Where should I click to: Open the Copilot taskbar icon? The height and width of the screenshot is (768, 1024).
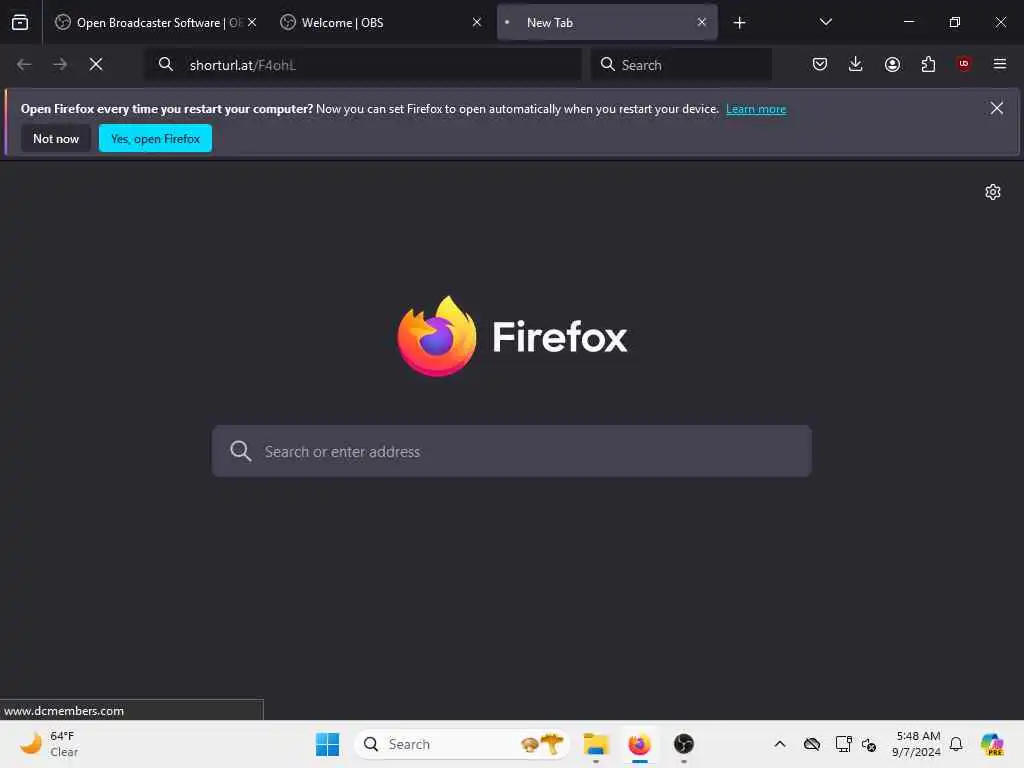coord(992,744)
